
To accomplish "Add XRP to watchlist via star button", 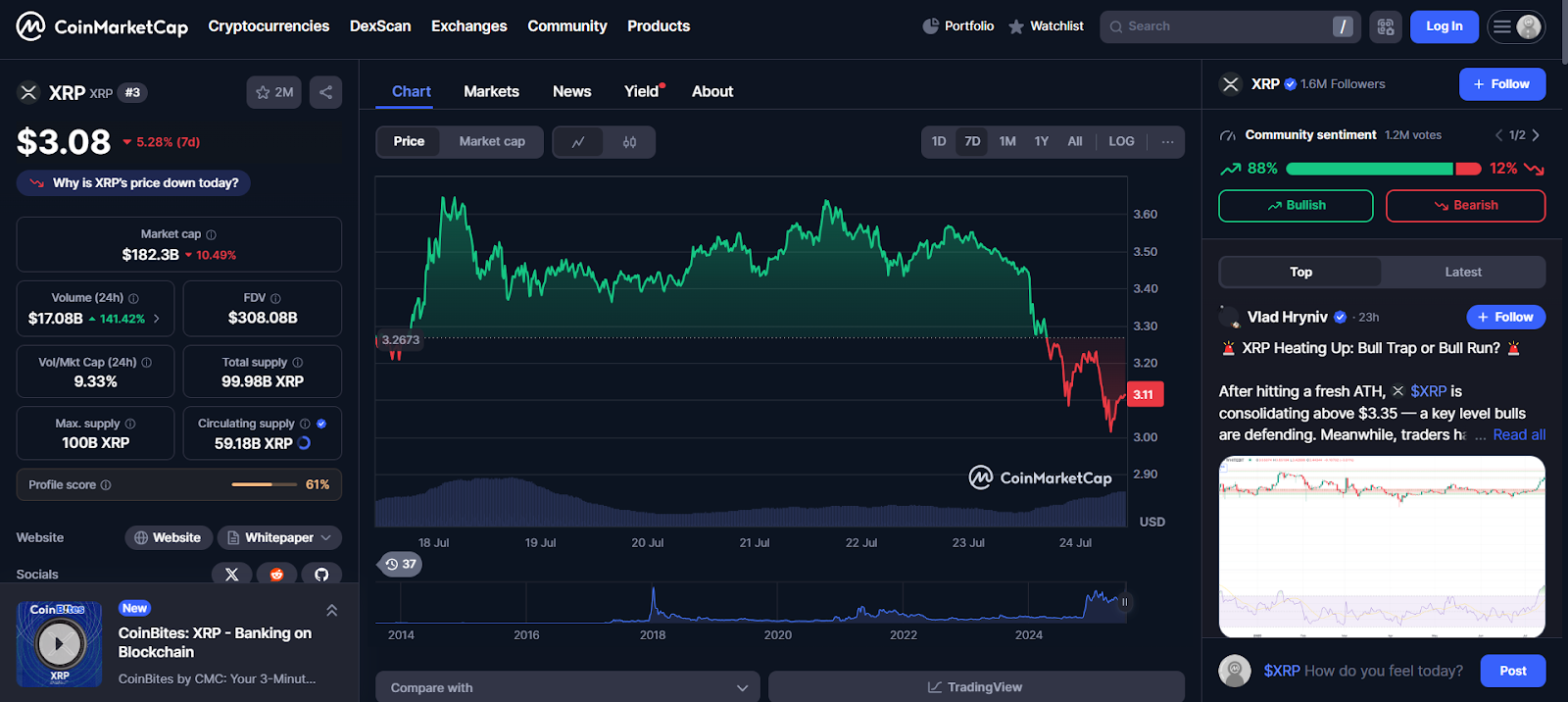I will click(273, 92).
